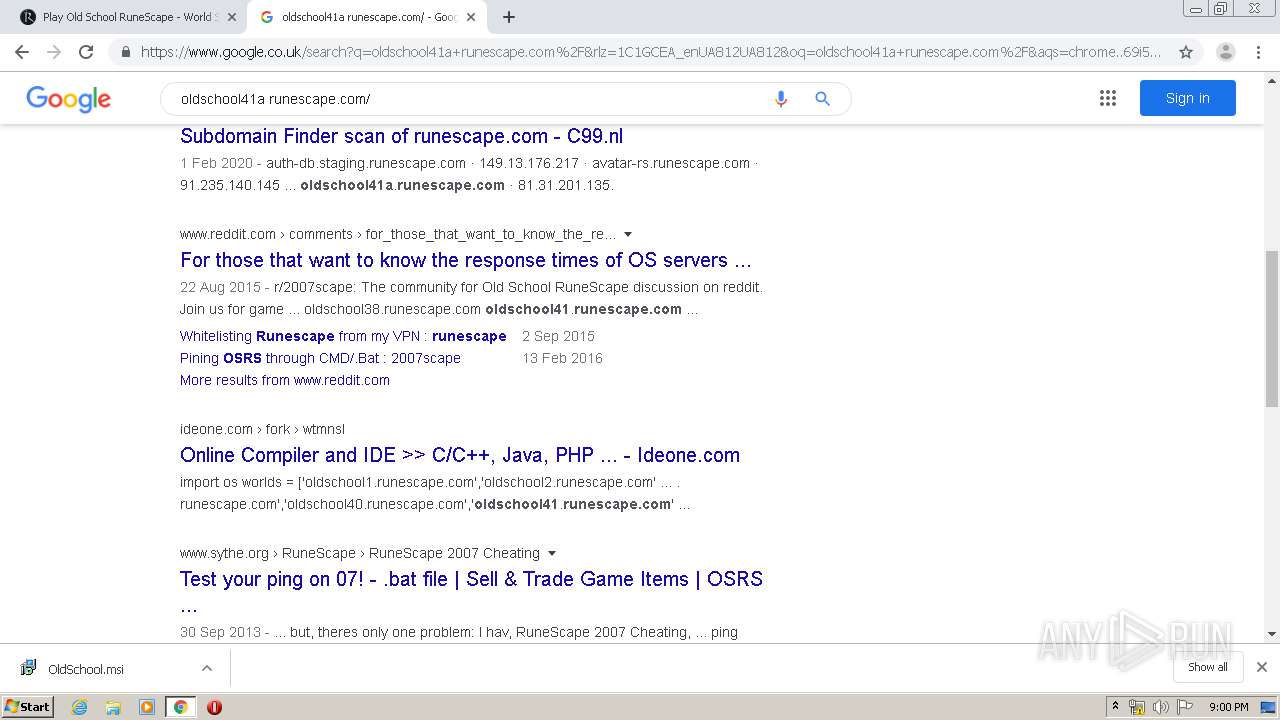This screenshot has width=1280, height=720.
Task: Click the Google logo
Action: pos(68,99)
